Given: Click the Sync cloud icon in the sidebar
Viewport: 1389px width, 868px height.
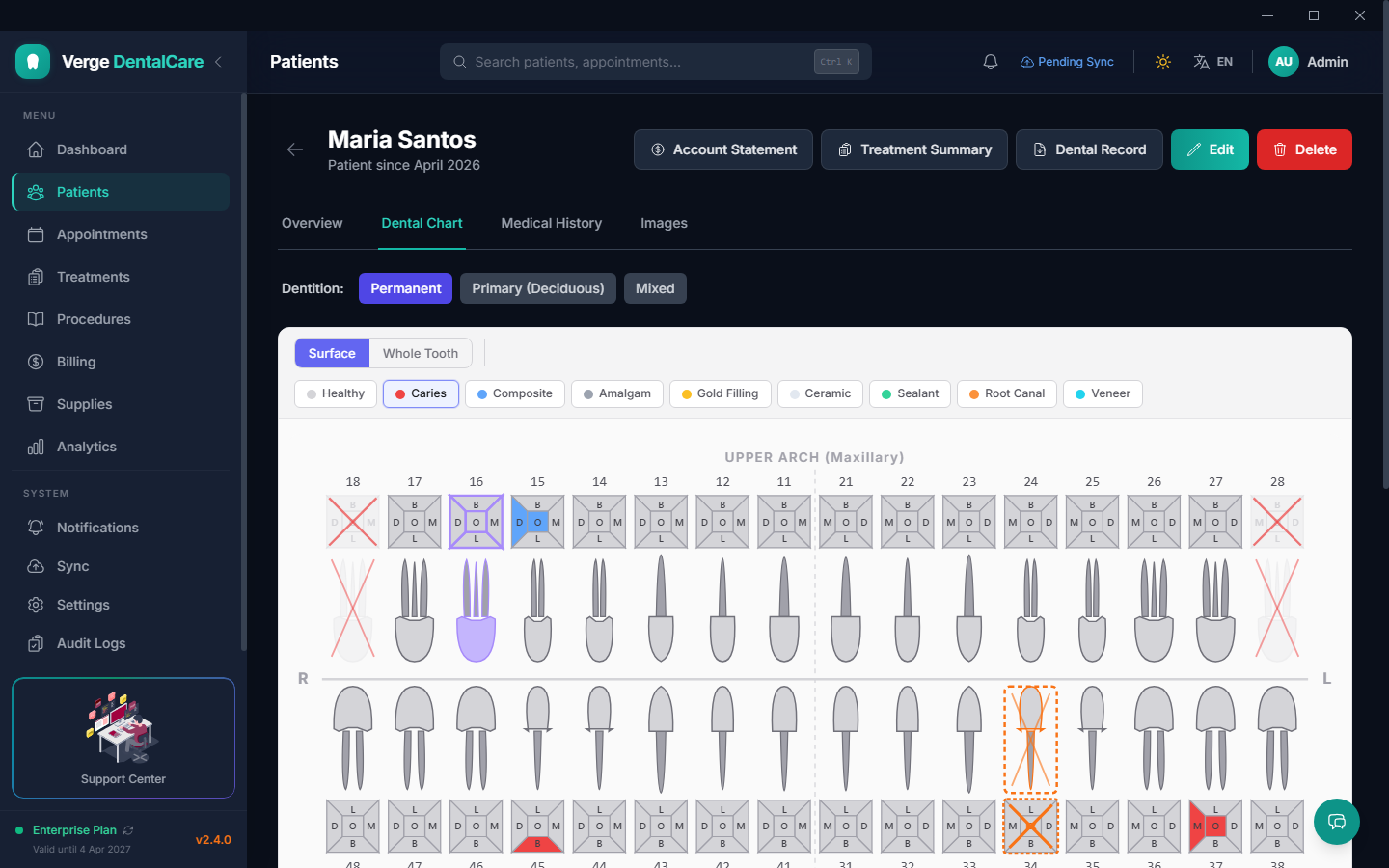Looking at the screenshot, I should 36,566.
